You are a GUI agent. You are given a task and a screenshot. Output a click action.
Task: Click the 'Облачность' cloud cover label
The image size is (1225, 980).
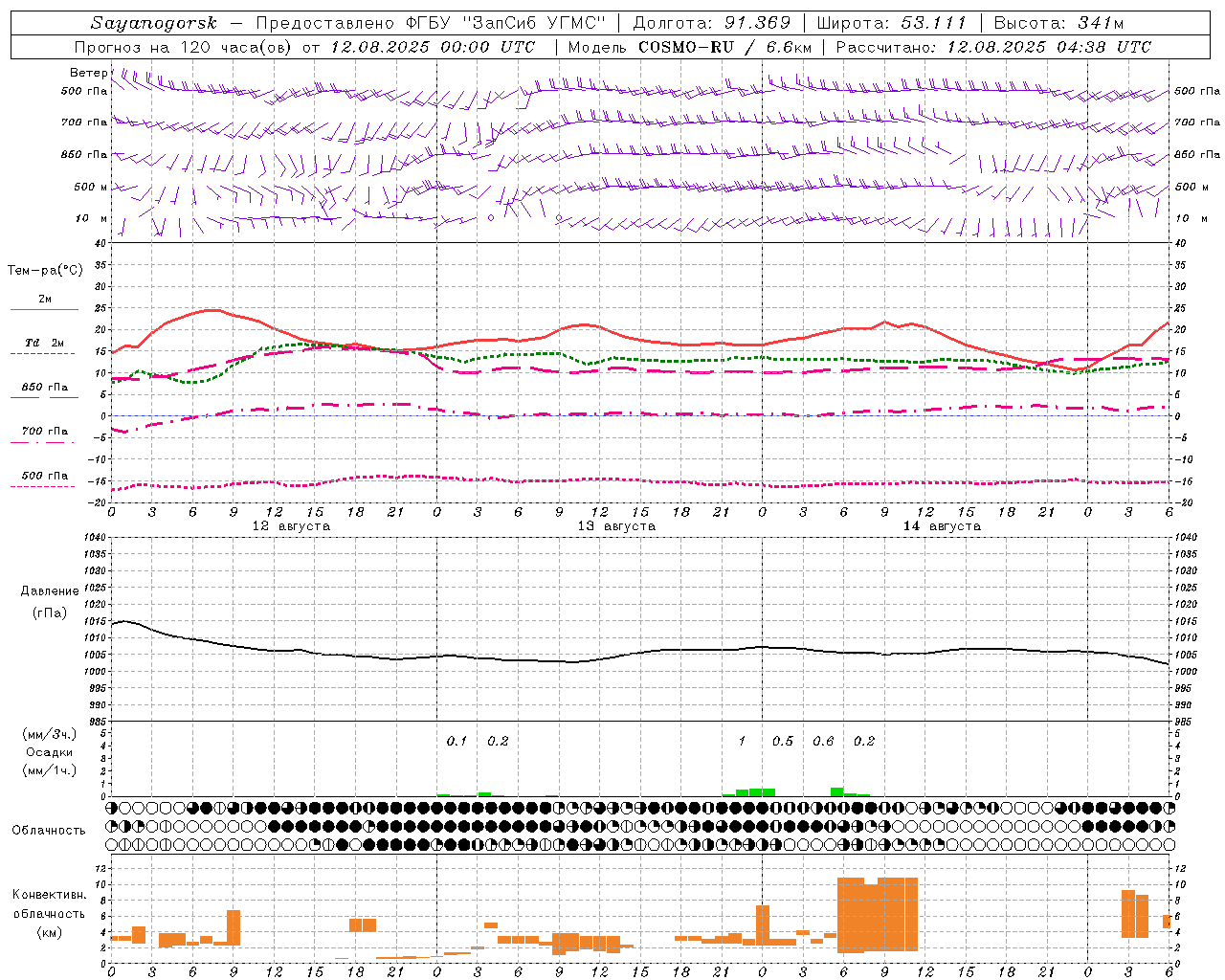[49, 830]
